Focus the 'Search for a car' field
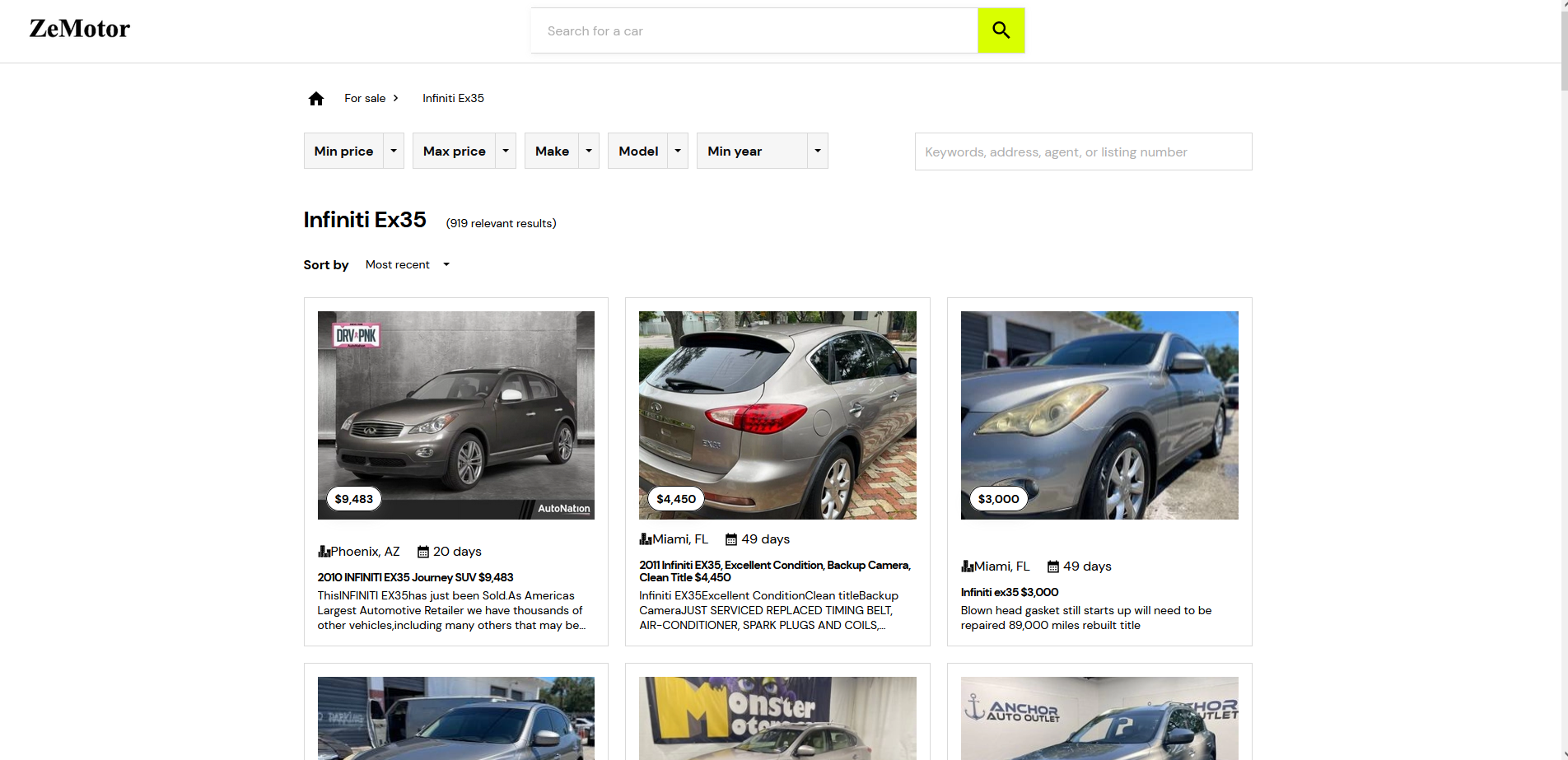Screen dimensions: 1568x760 coord(754,30)
